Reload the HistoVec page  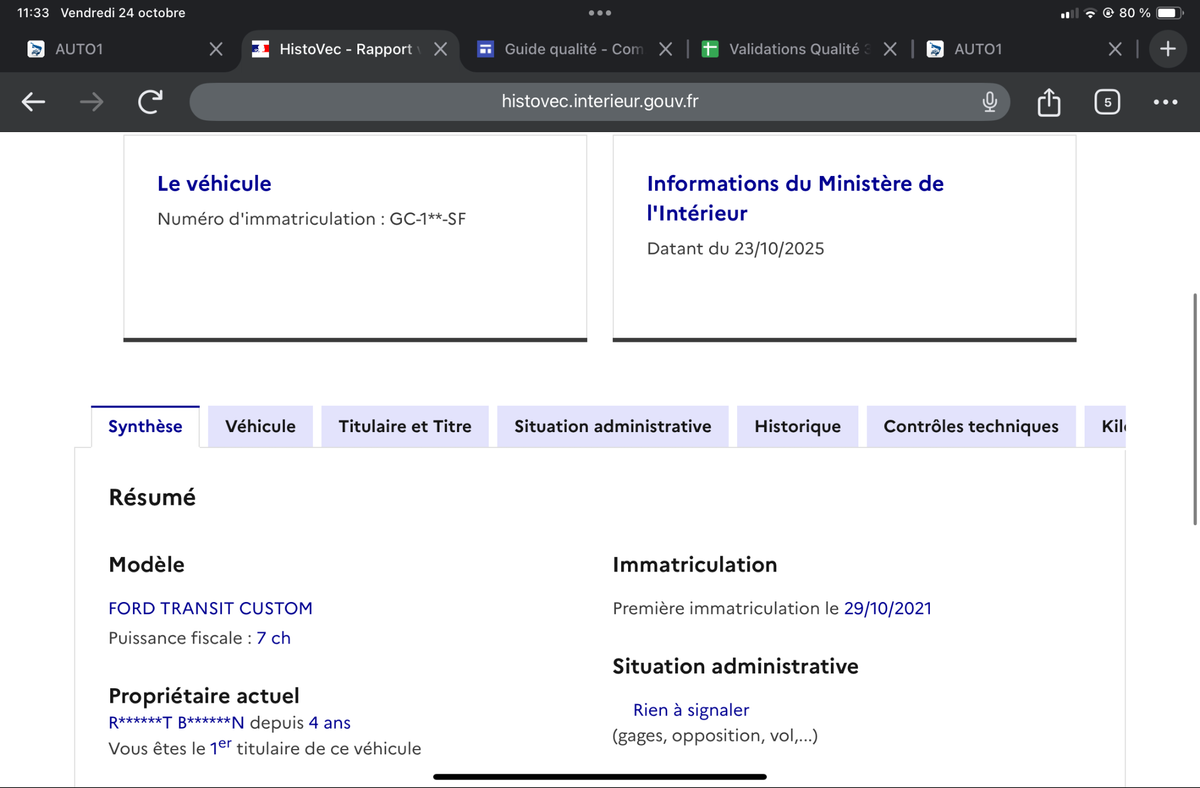pyautogui.click(x=150, y=101)
